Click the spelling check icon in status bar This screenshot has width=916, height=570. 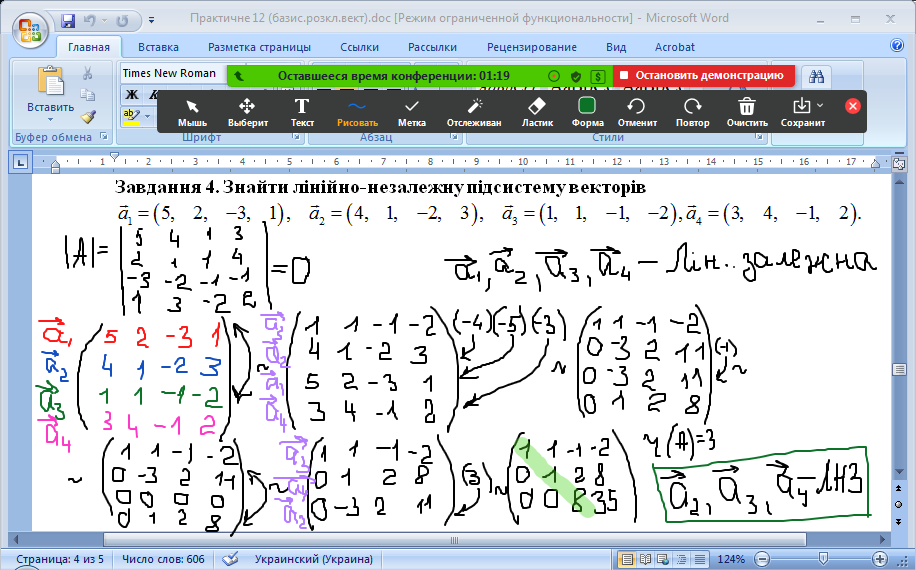point(230,559)
